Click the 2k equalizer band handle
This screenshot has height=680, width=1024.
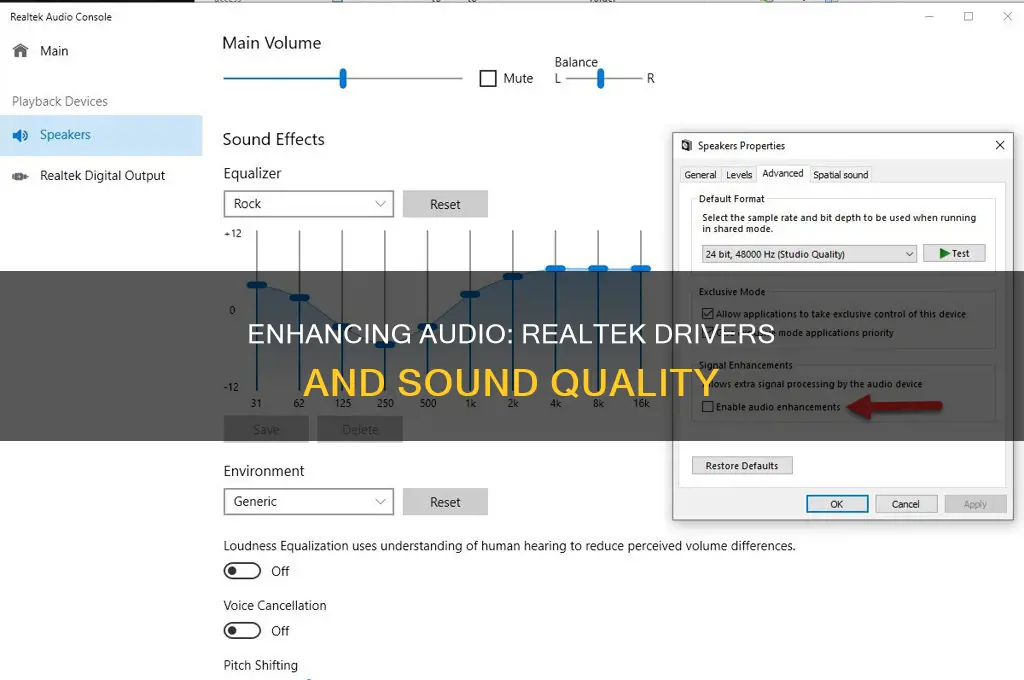click(x=513, y=276)
